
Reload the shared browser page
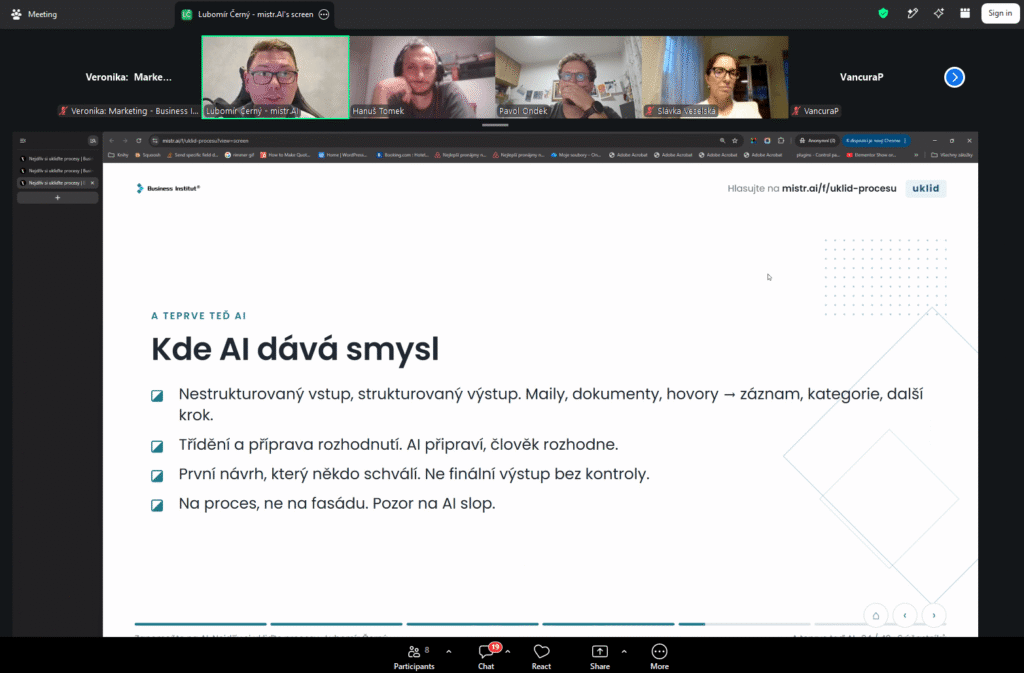click(x=138, y=140)
